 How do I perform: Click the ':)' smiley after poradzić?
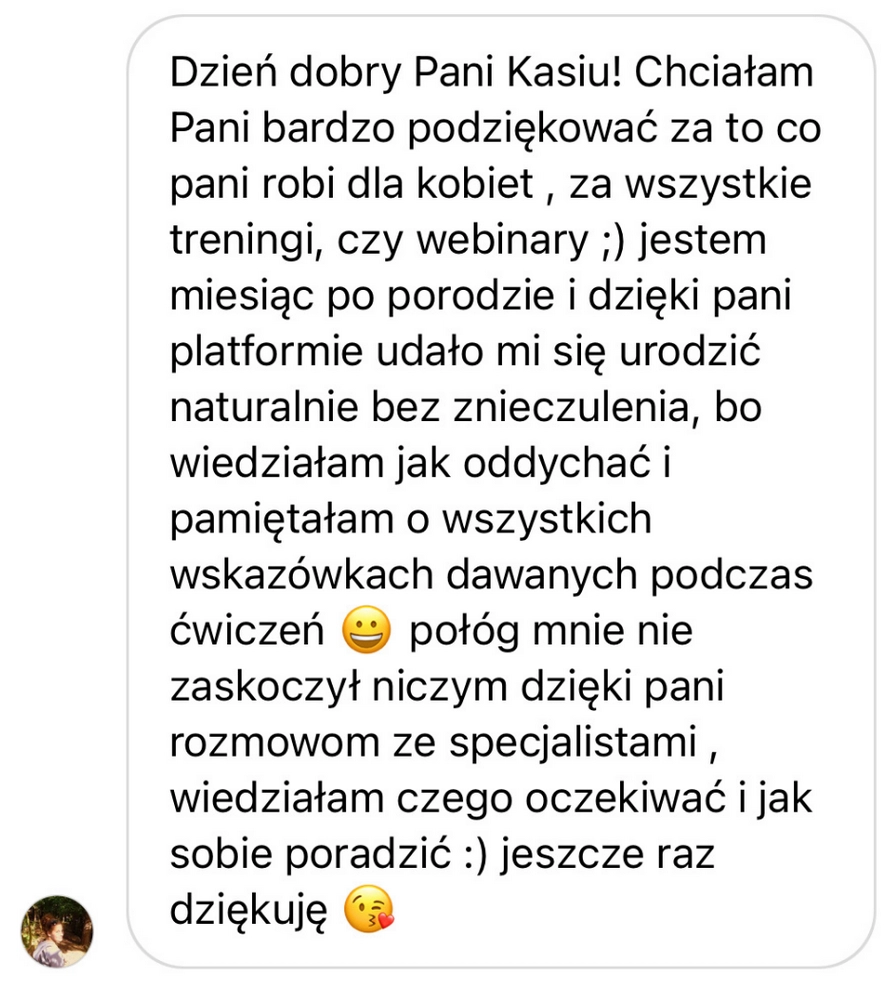(475, 857)
